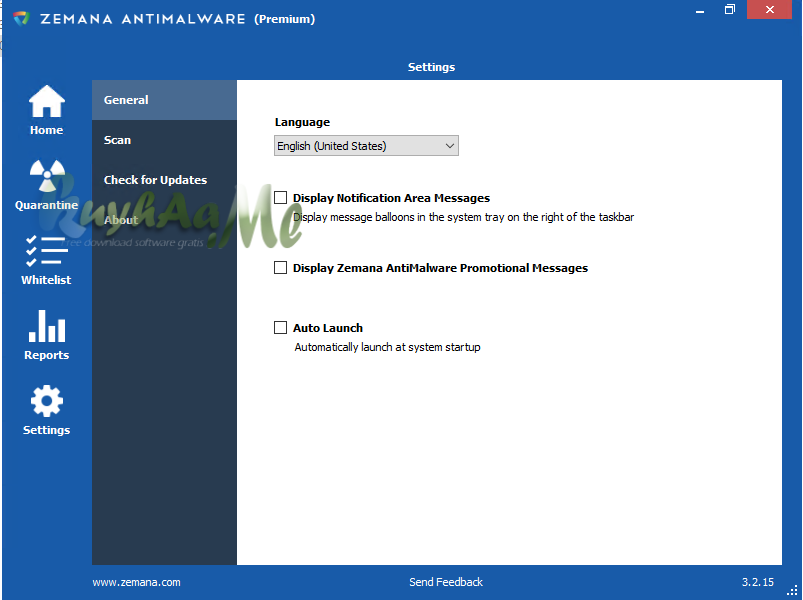Click the Settings gear icon
The image size is (803, 600).
coord(47,401)
